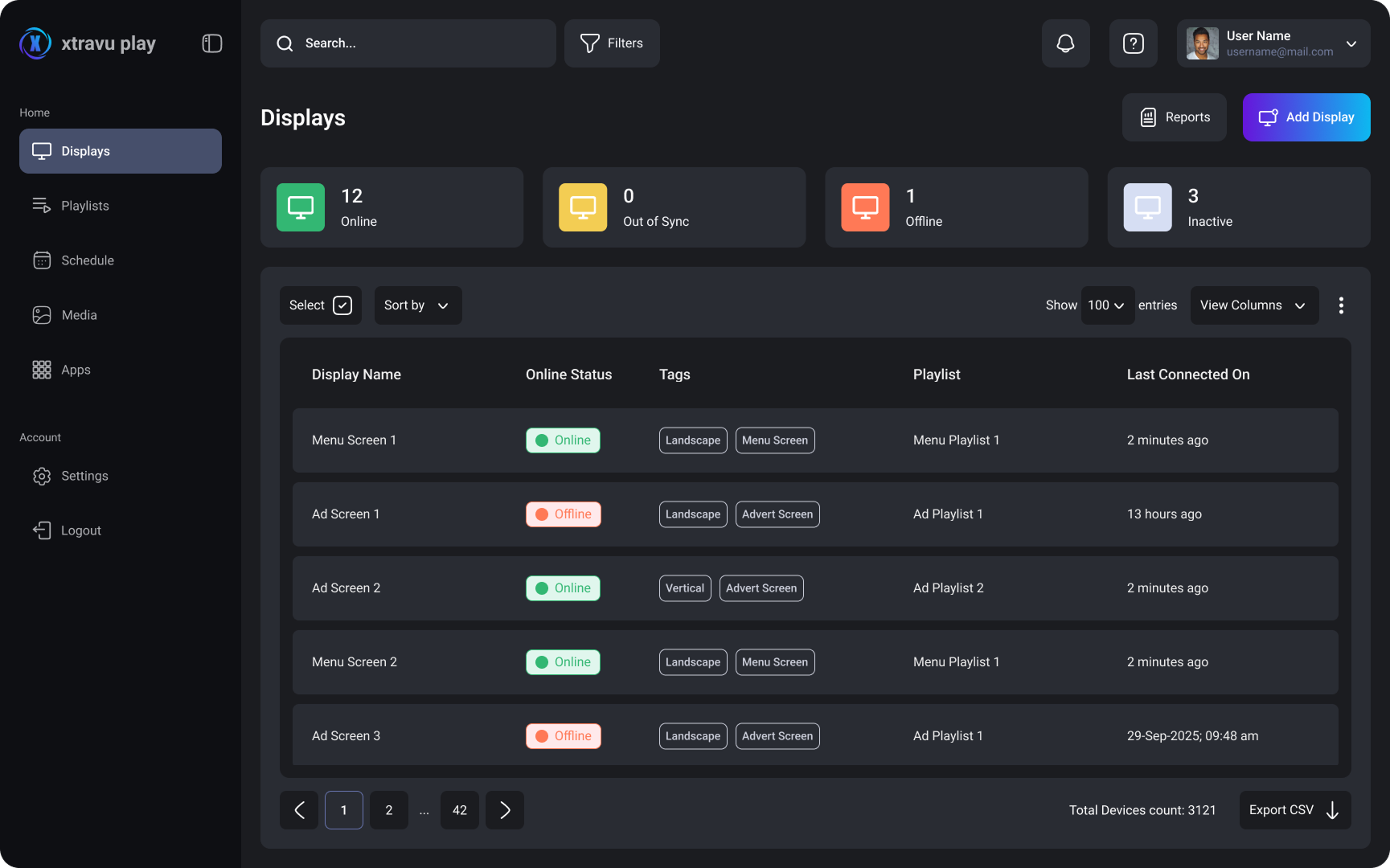
Task: Select page 1 button
Action: pos(344,810)
